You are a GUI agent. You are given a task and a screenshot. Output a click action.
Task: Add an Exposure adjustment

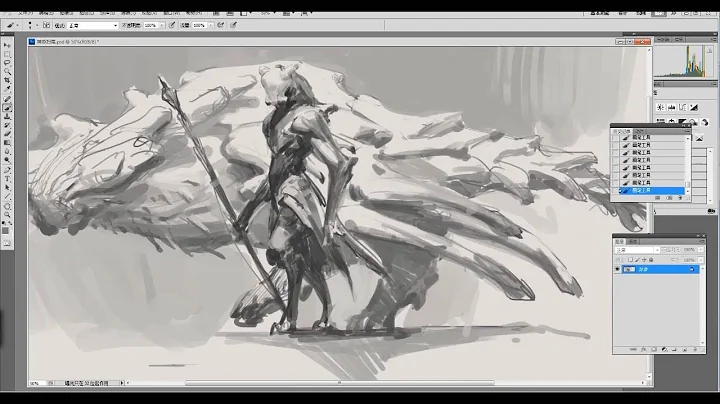(x=694, y=107)
